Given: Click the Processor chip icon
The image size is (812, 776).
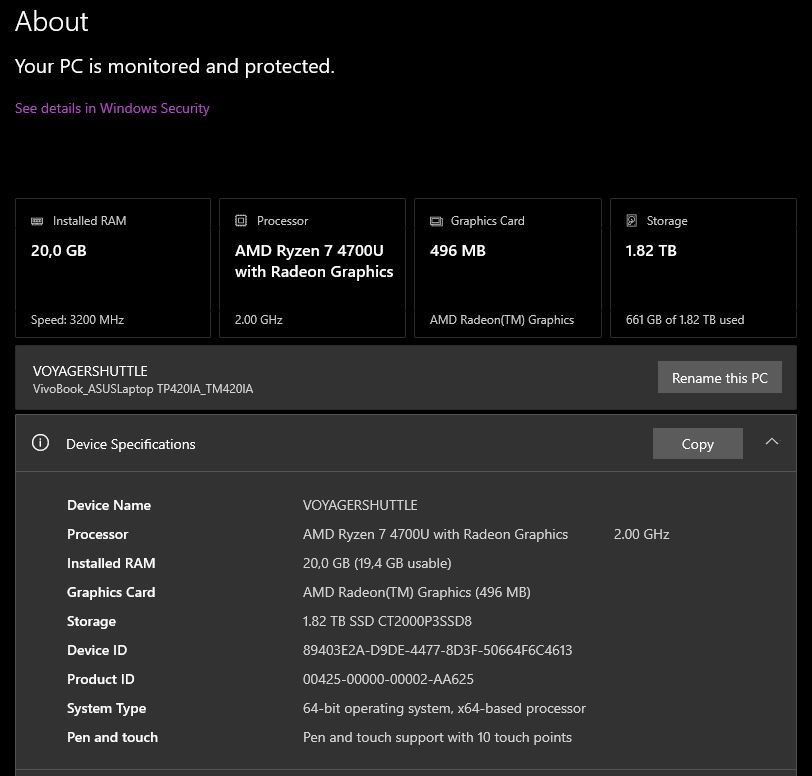Looking at the screenshot, I should pyautogui.click(x=241, y=221).
